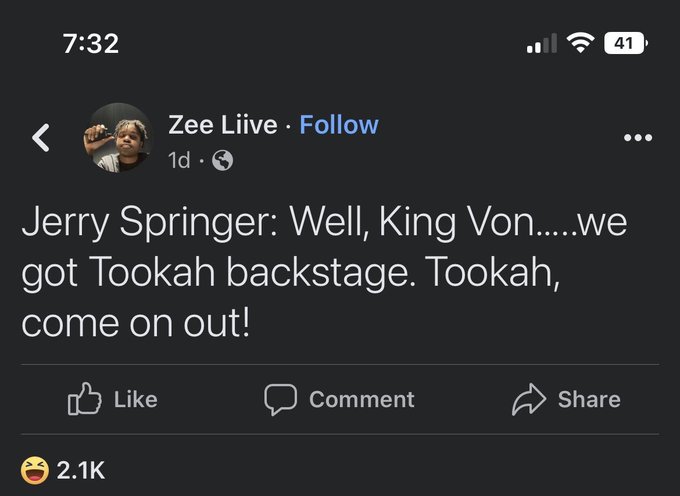The width and height of the screenshot is (680, 496).
Task: Tap the Share arrow icon
Action: coord(526,400)
